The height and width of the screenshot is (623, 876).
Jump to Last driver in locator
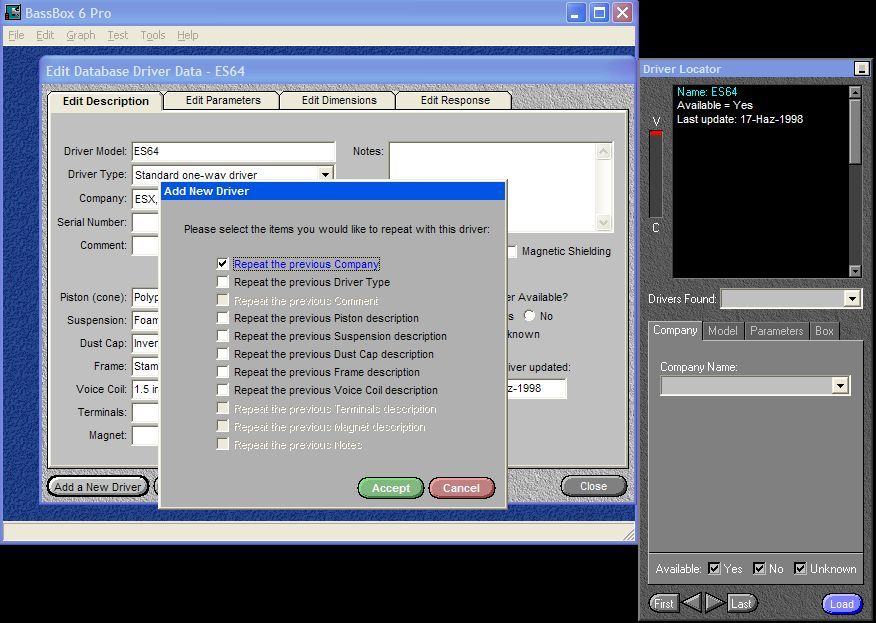[741, 603]
